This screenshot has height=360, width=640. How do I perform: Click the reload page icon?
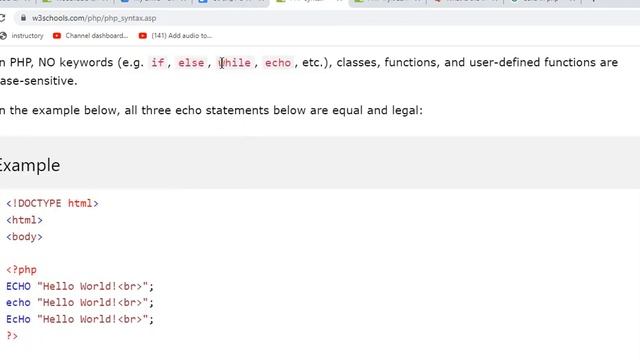(x=2, y=18)
